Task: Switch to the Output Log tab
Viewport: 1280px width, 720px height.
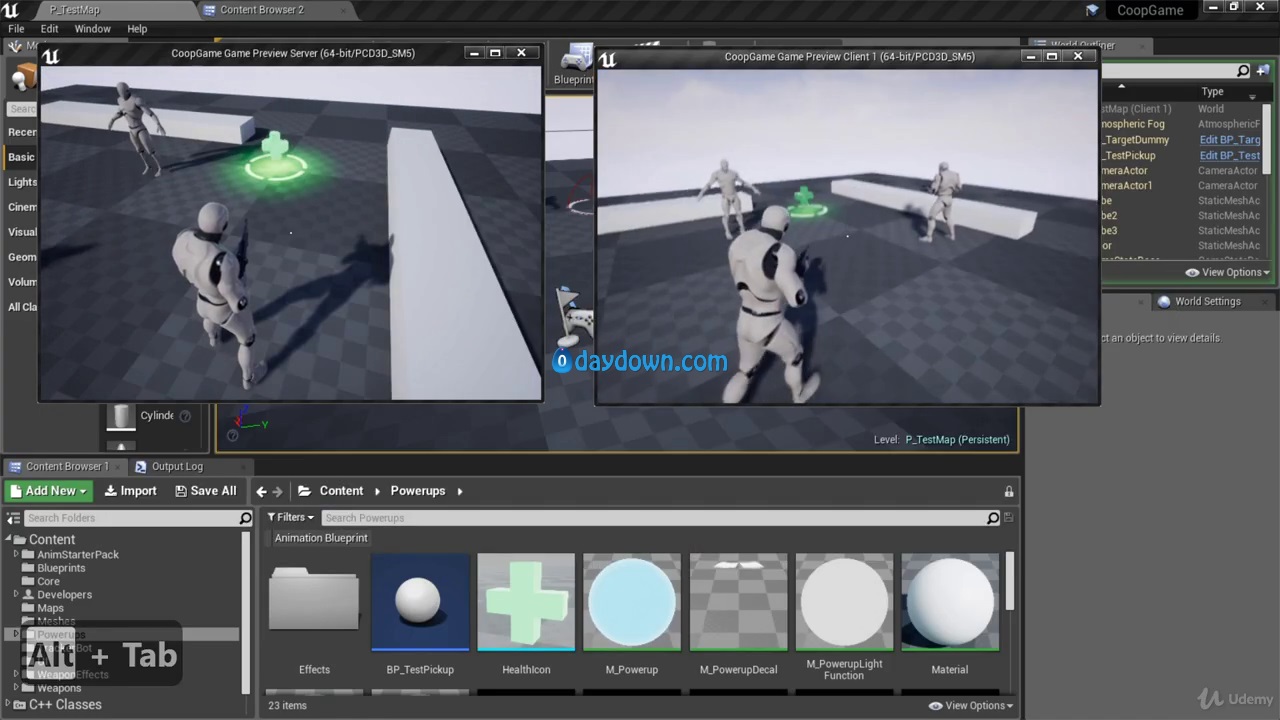Action: coord(177,466)
